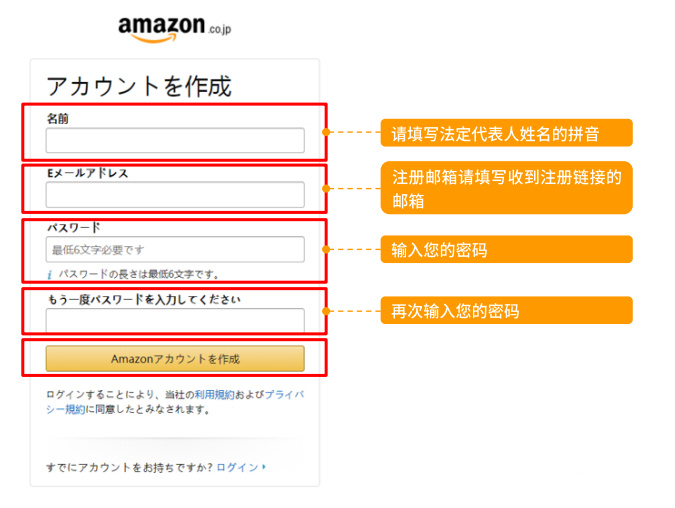This screenshot has height=508, width=675.
Task: Select the パスワード field with 最低6文字 placeholder
Action: [x=175, y=249]
